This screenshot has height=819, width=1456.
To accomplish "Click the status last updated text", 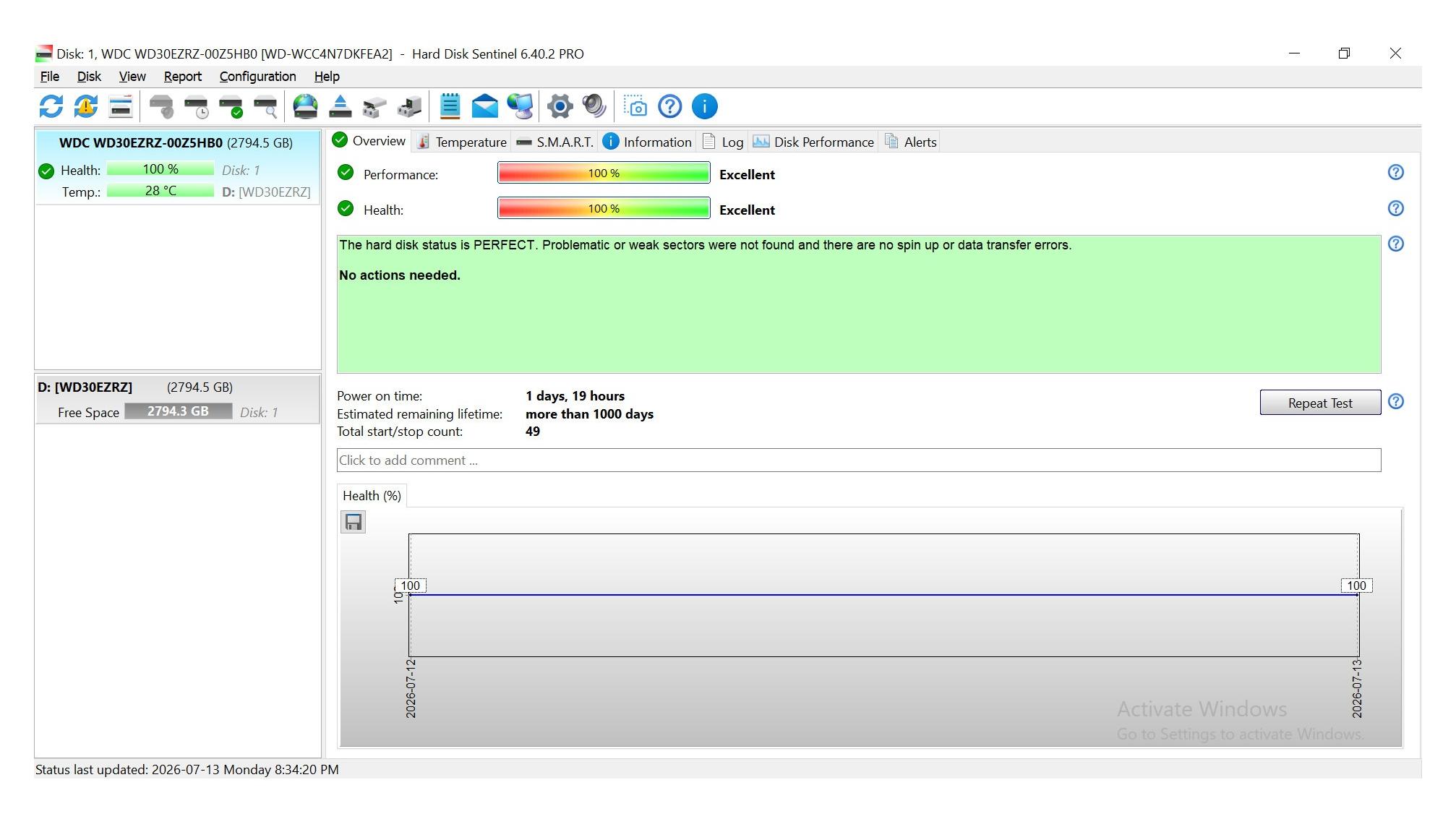I will pyautogui.click(x=187, y=770).
